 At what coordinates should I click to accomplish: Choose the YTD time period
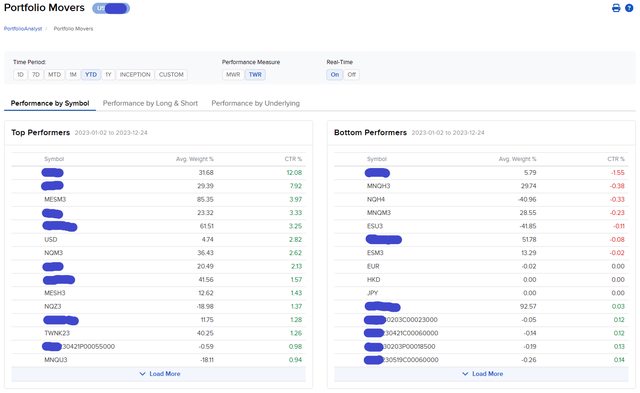pyautogui.click(x=91, y=75)
